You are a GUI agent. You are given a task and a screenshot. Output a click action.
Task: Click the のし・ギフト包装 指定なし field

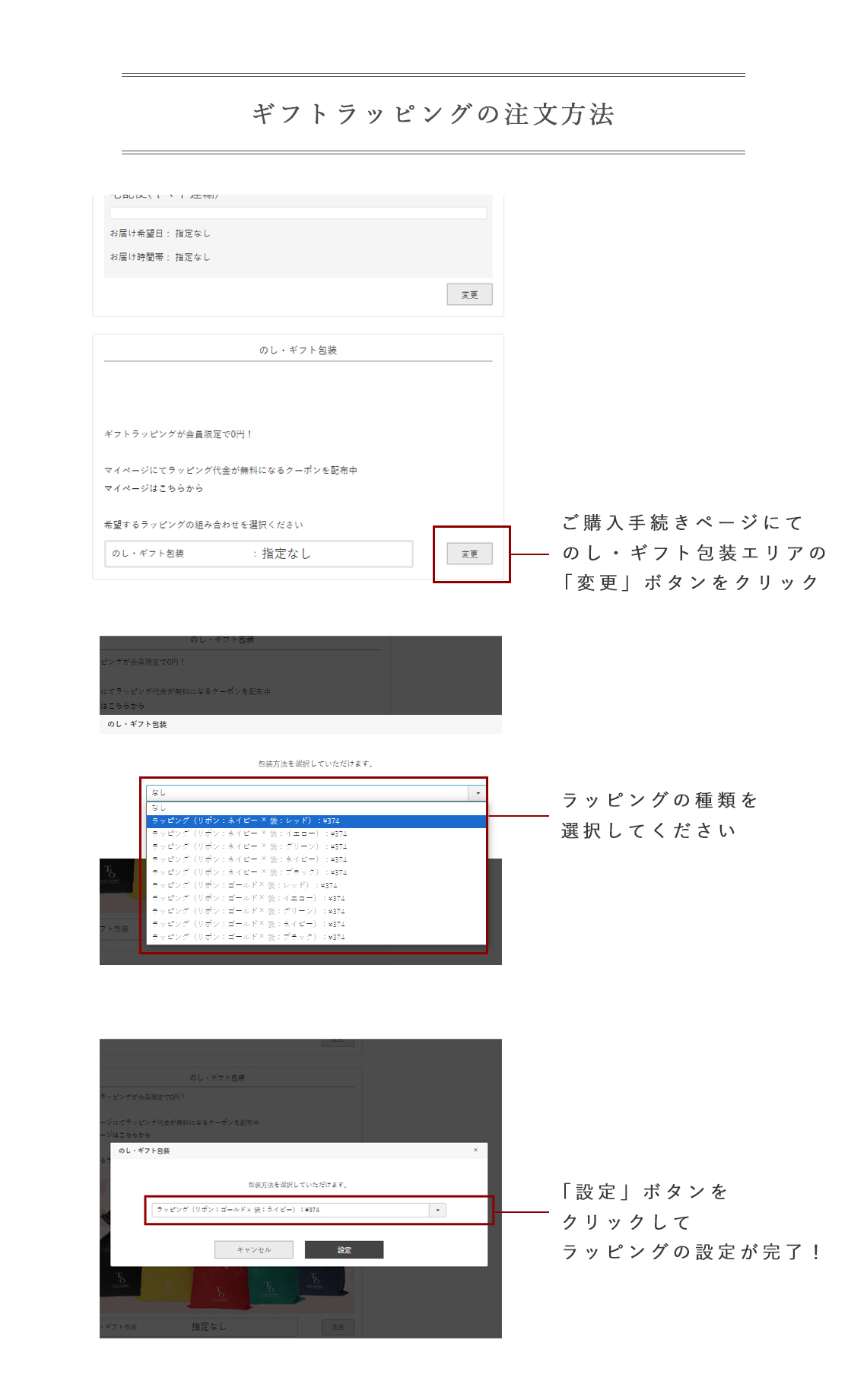[258, 554]
